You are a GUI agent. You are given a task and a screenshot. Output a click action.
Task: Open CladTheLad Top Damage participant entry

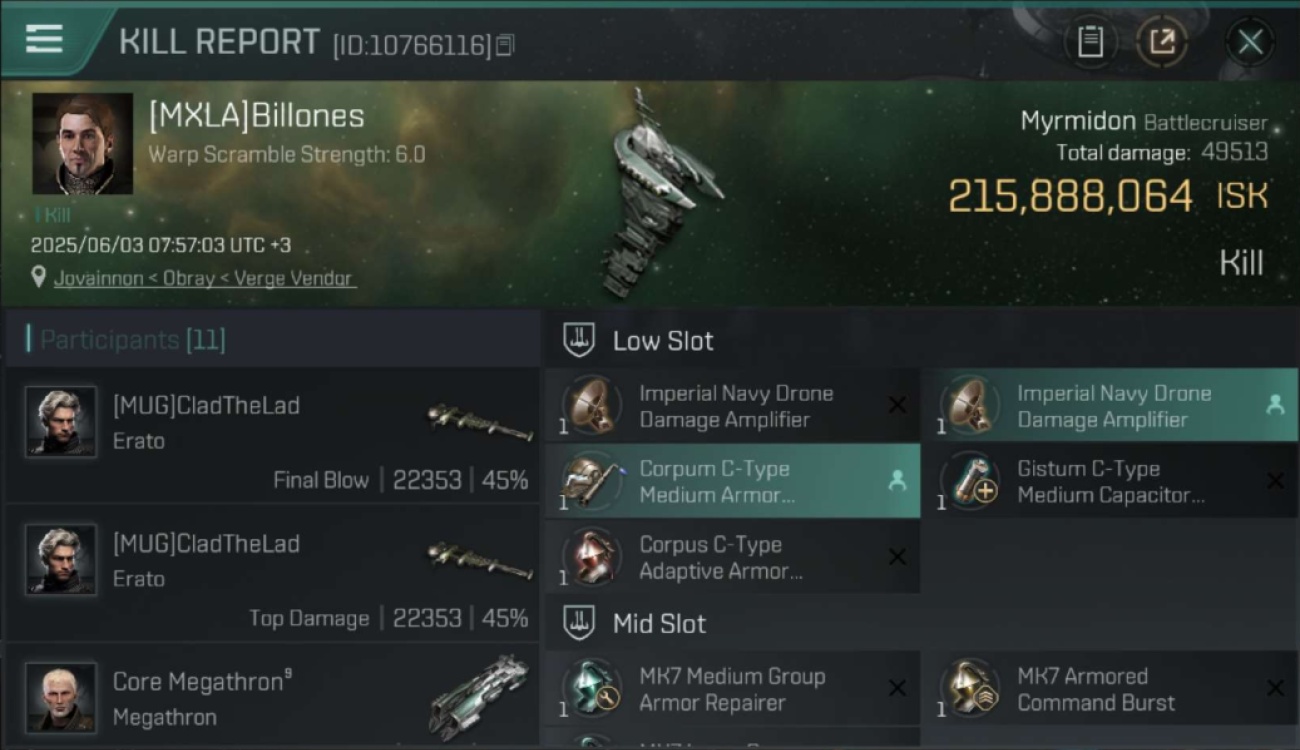pos(272,573)
